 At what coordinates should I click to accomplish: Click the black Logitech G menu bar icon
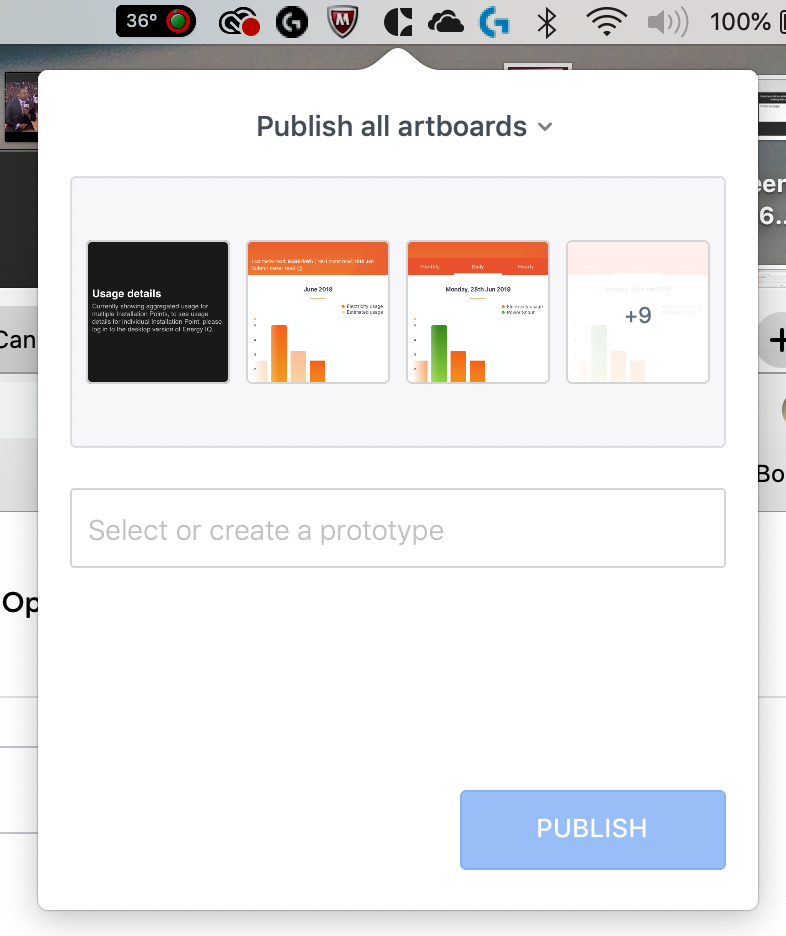(x=291, y=22)
